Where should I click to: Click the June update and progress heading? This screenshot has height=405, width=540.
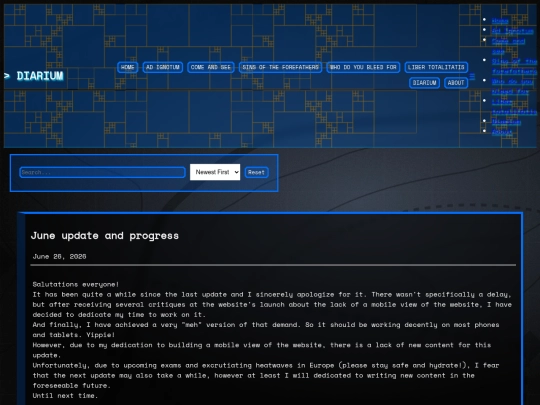pyautogui.click(x=105, y=236)
